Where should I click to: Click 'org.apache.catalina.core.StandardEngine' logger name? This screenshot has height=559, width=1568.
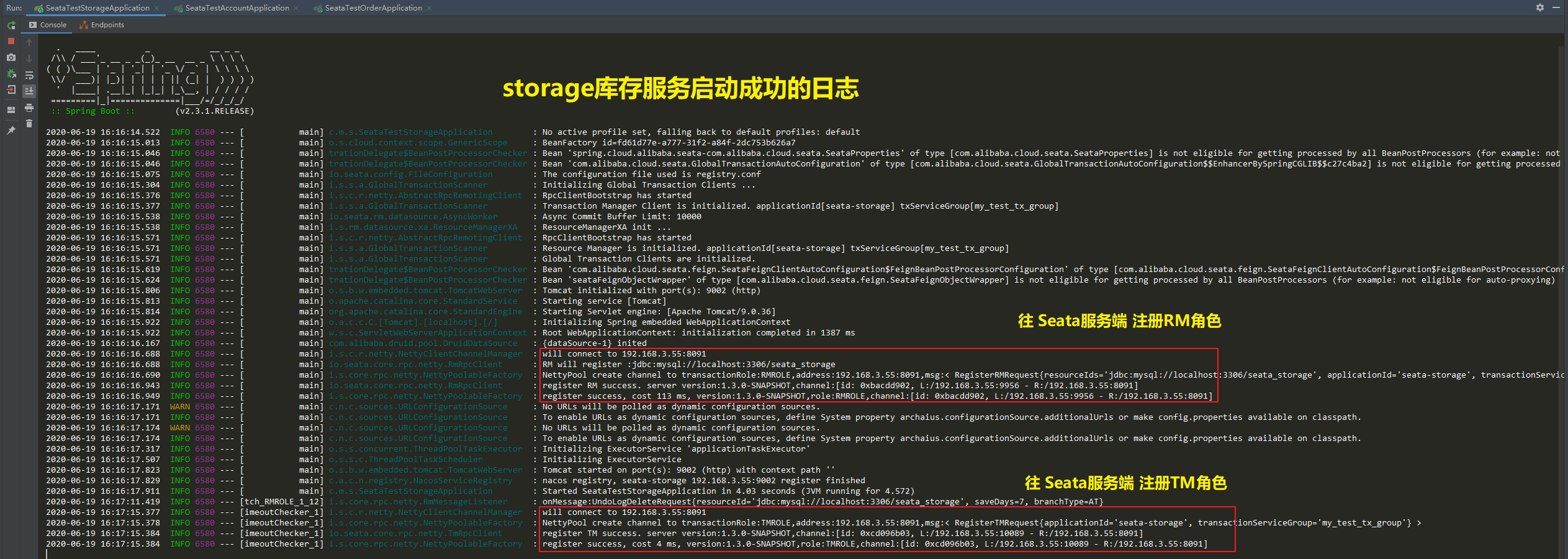click(x=426, y=312)
